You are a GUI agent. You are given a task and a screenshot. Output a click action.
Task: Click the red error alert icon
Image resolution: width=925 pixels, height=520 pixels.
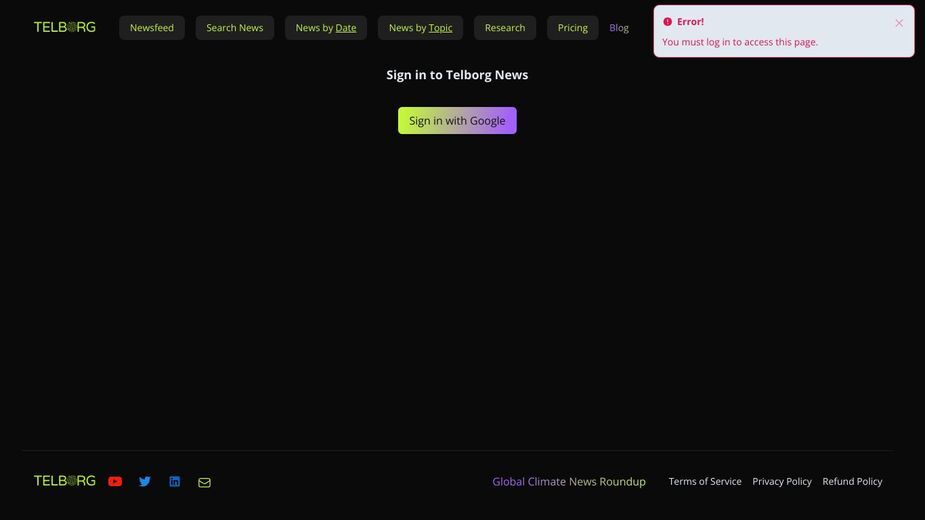coord(667,22)
